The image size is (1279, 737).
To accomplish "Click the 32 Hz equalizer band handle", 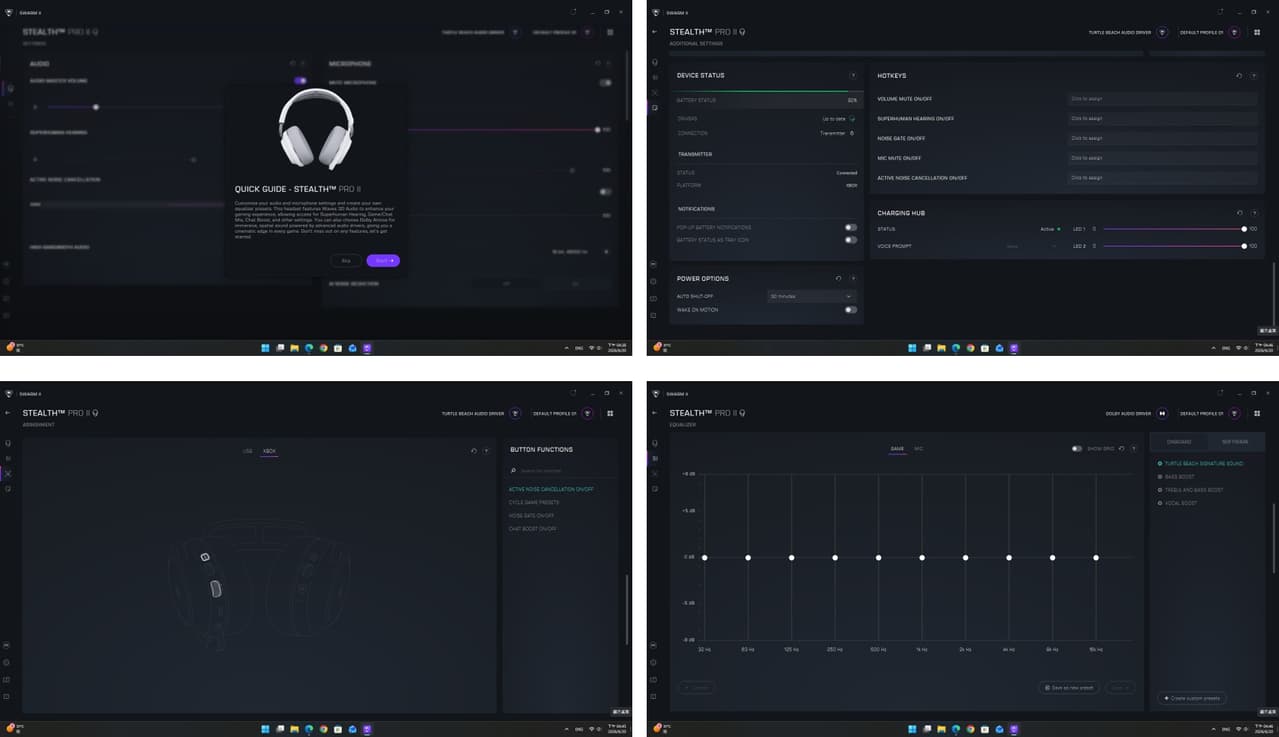I will [704, 557].
